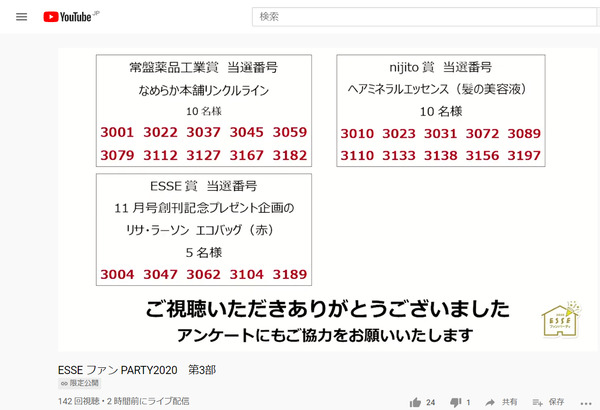Screen dimensions: 600x410
Task: Click the nijito 賞 当選番号 heading
Action: point(440,67)
